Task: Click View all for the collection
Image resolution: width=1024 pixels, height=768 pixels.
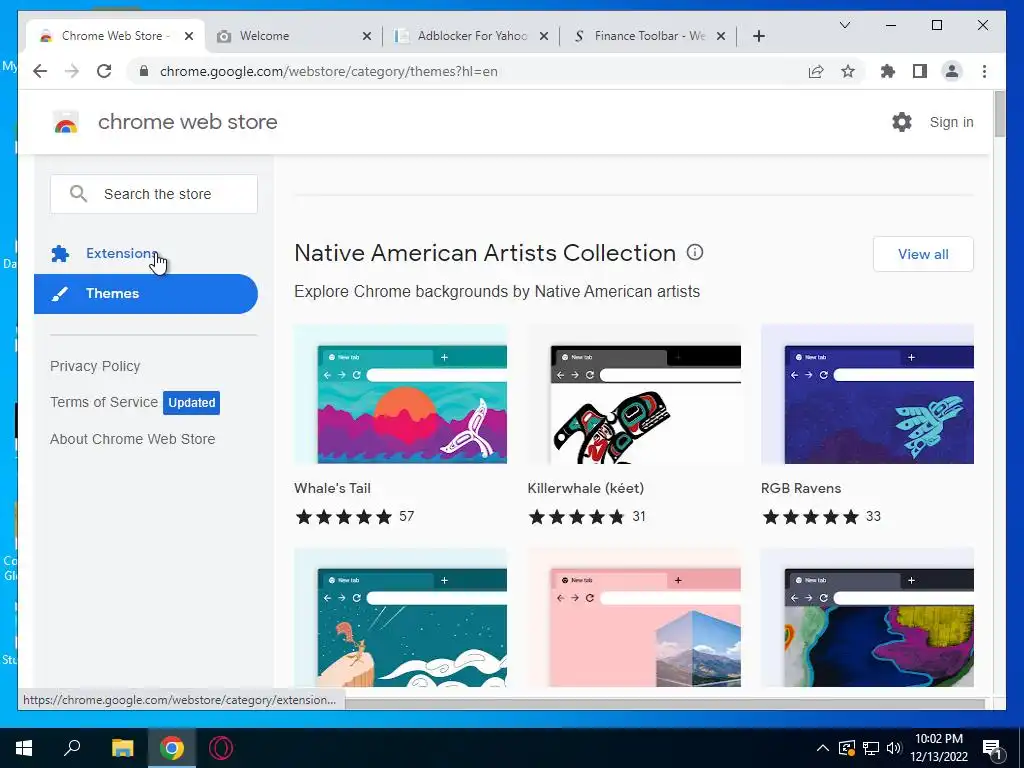Action: [923, 254]
